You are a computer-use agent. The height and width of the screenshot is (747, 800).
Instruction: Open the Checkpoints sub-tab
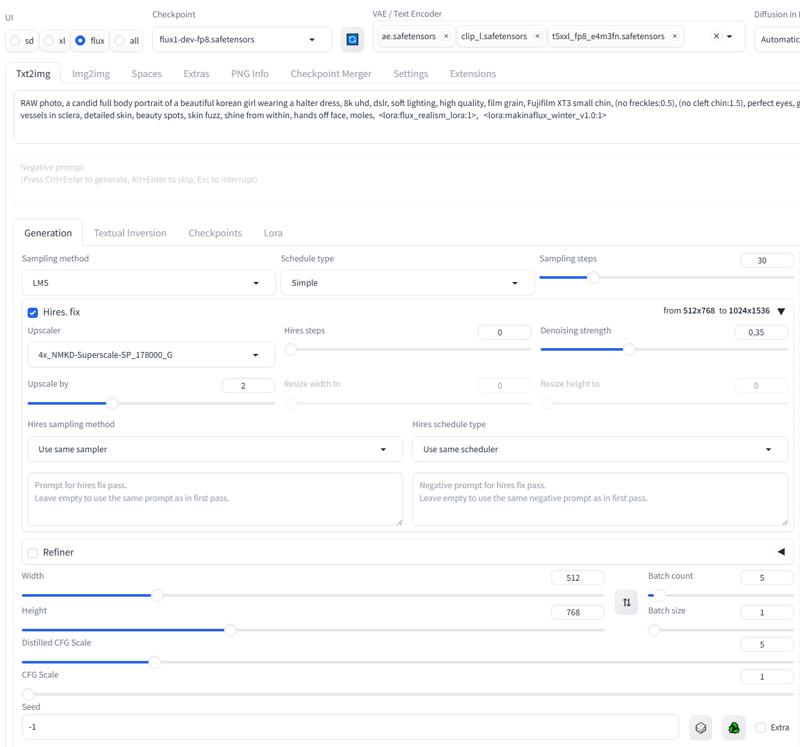point(215,233)
